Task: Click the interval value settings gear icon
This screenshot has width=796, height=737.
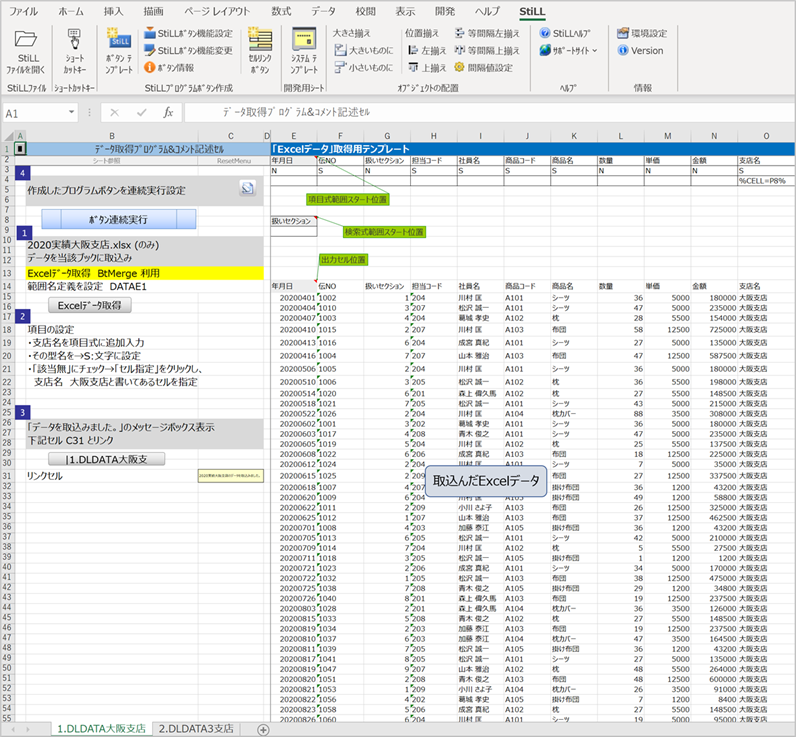Action: 459,67
